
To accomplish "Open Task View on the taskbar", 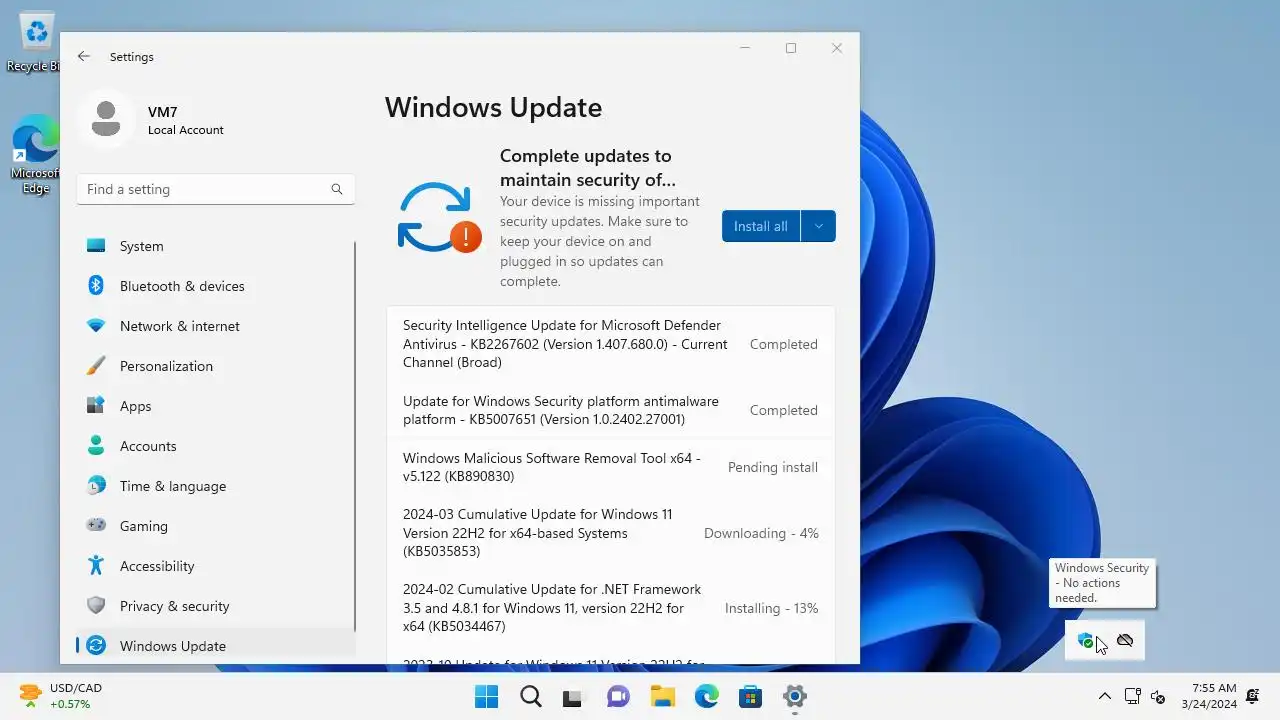I will pyautogui.click(x=573, y=697).
